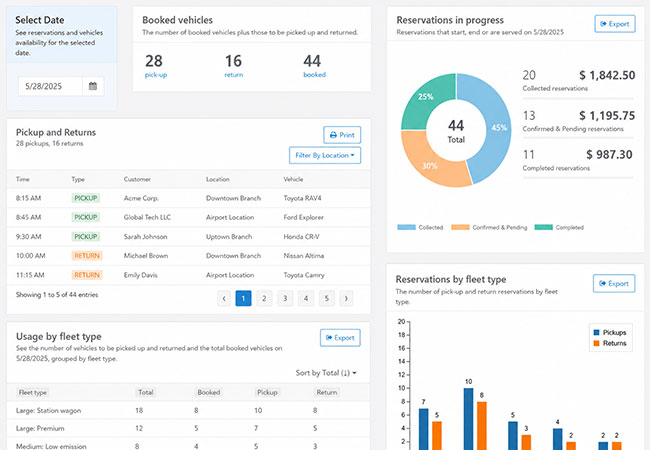Sort table by Location column header
Image resolution: width=650 pixels, height=450 pixels.
[218, 179]
